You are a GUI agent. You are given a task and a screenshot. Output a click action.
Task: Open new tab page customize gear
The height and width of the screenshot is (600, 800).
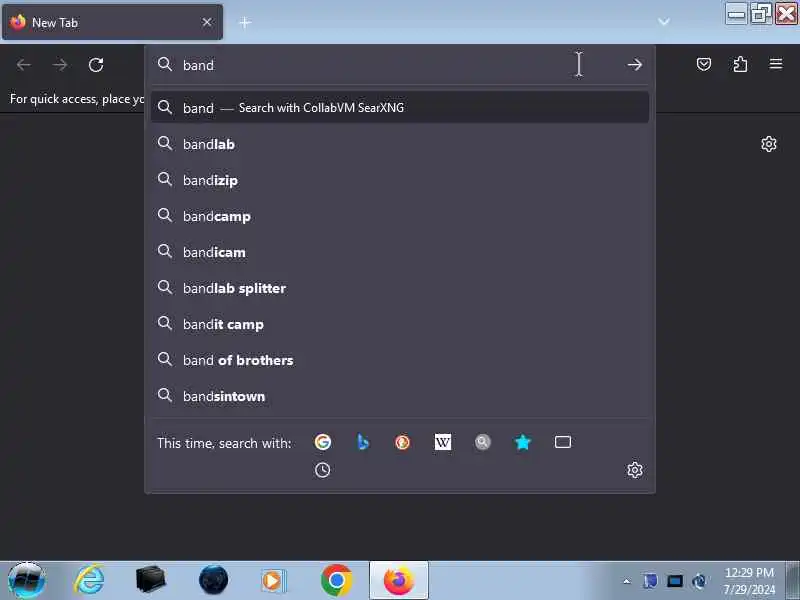pos(769,144)
